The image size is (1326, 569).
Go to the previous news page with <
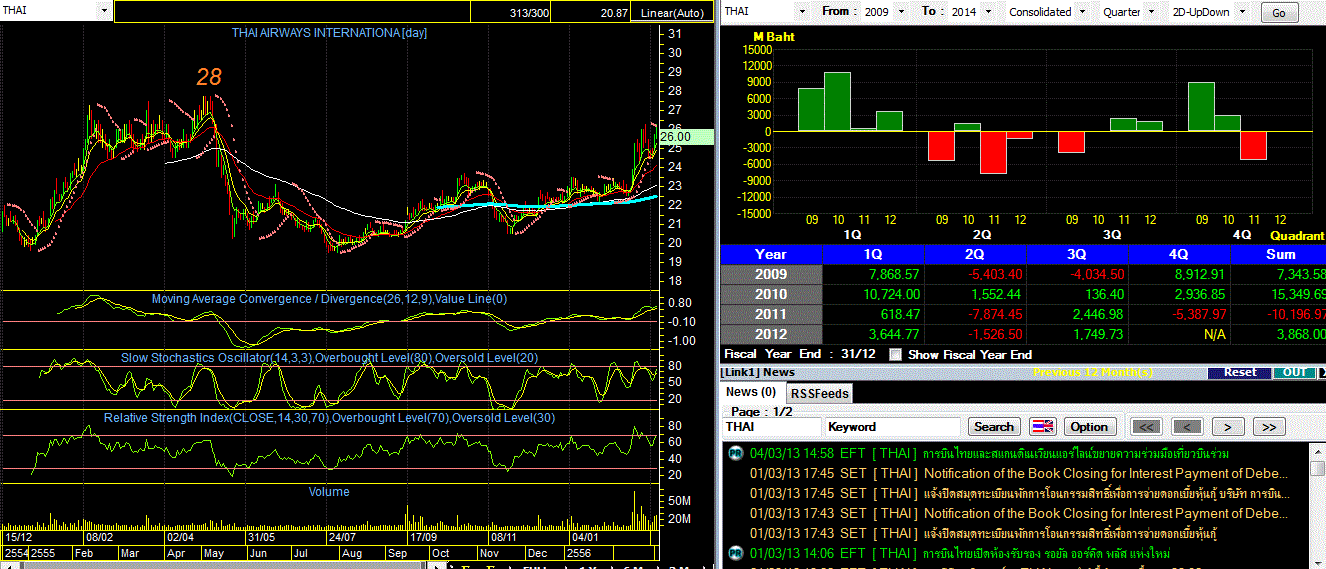click(x=1187, y=427)
